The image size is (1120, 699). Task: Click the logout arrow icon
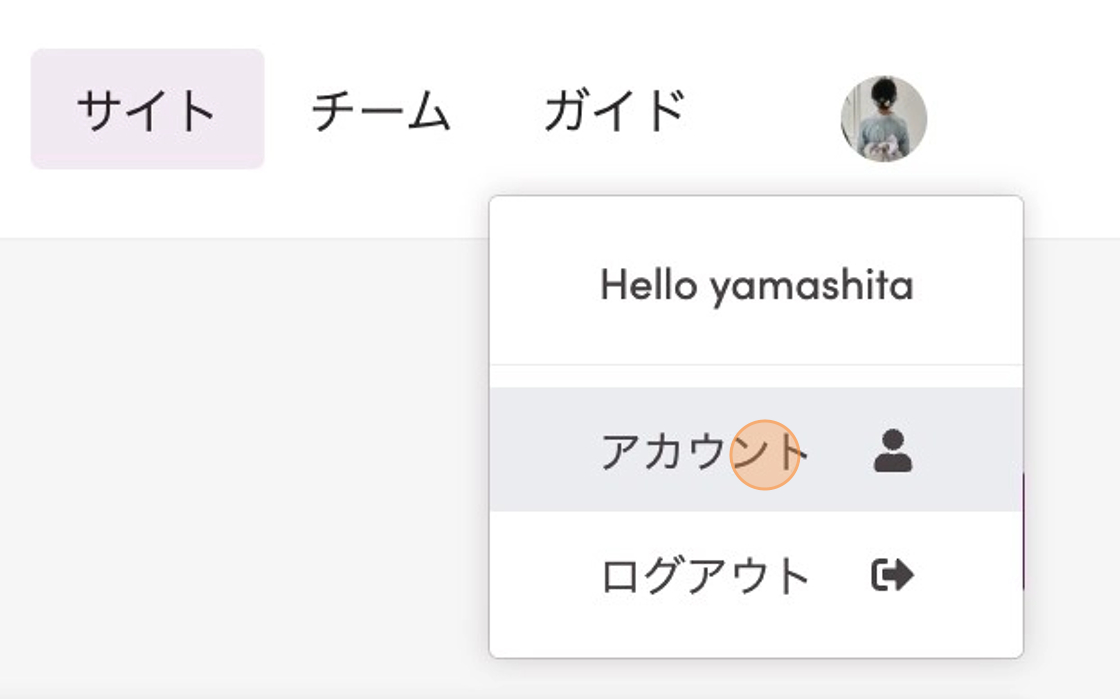[892, 575]
